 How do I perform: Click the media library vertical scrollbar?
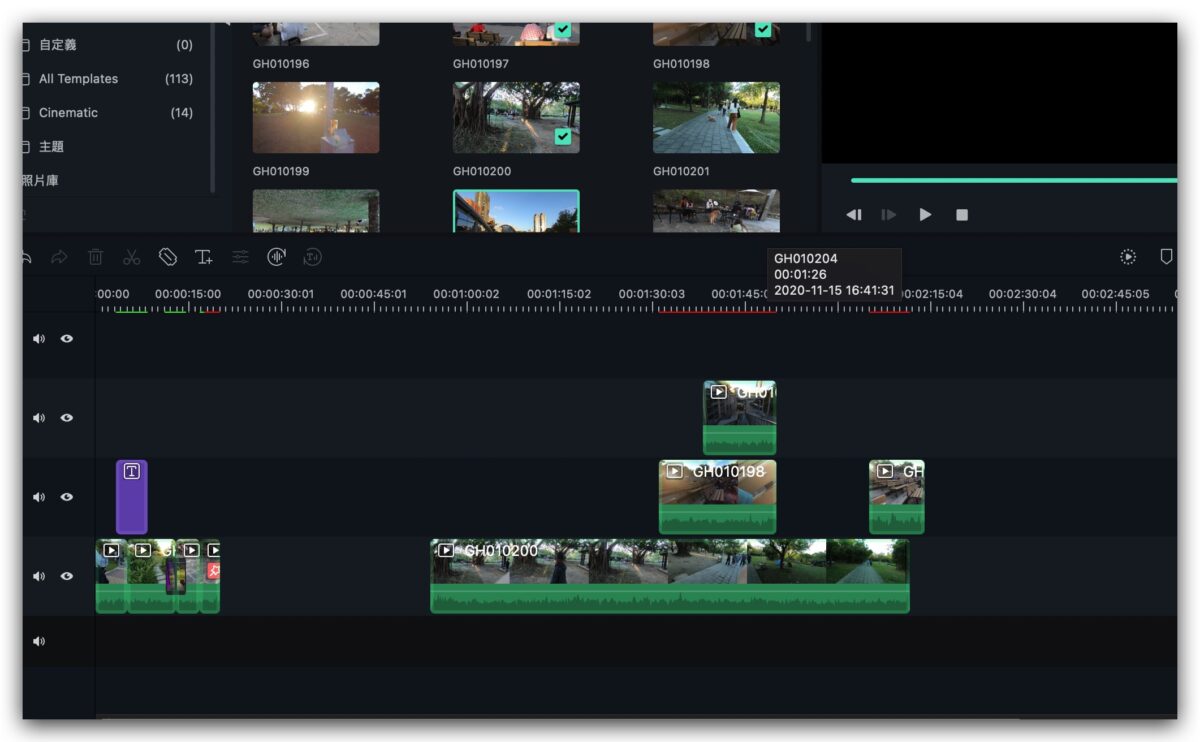[809, 32]
